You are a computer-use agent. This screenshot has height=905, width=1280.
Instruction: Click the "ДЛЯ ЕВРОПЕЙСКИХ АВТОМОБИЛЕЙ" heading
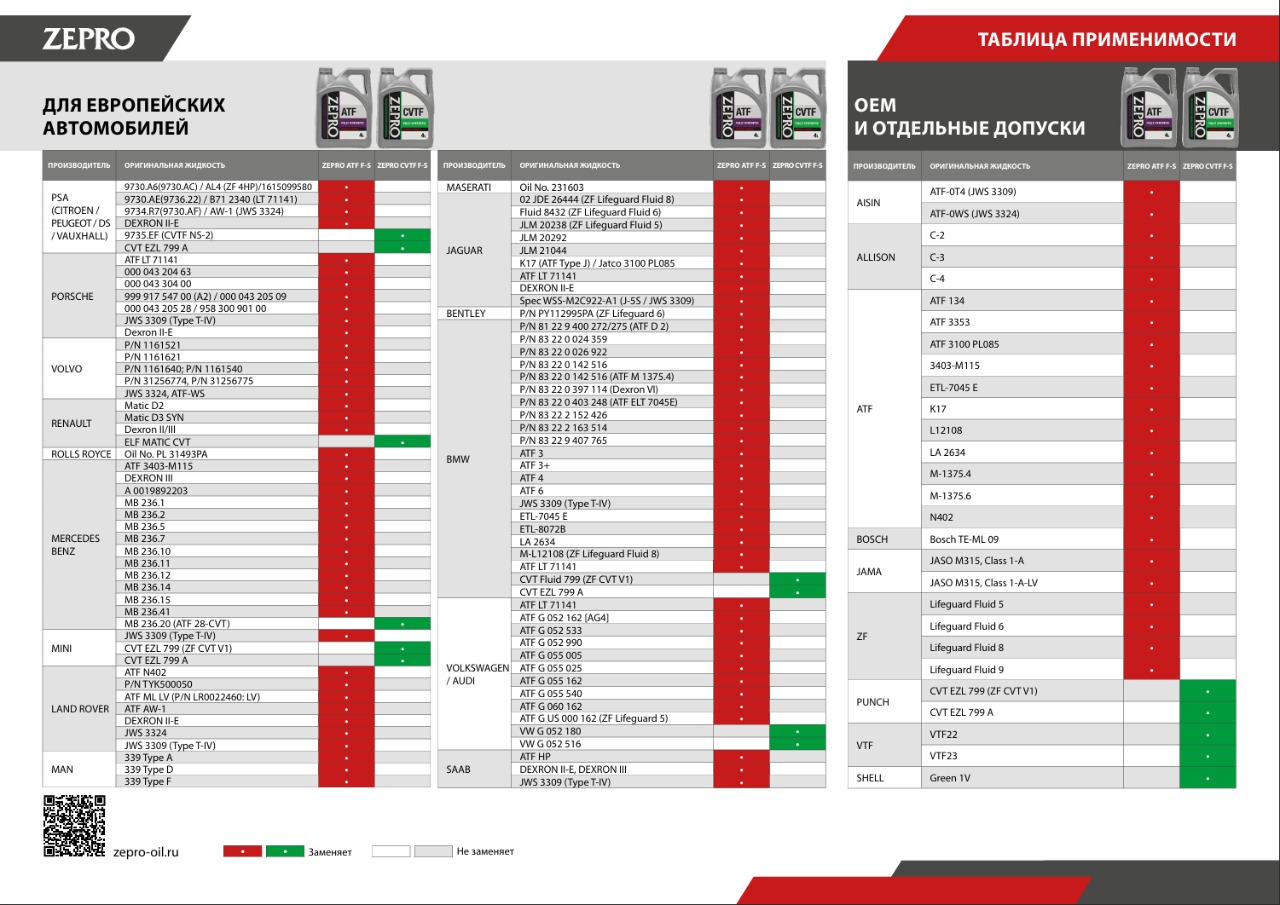(x=134, y=116)
